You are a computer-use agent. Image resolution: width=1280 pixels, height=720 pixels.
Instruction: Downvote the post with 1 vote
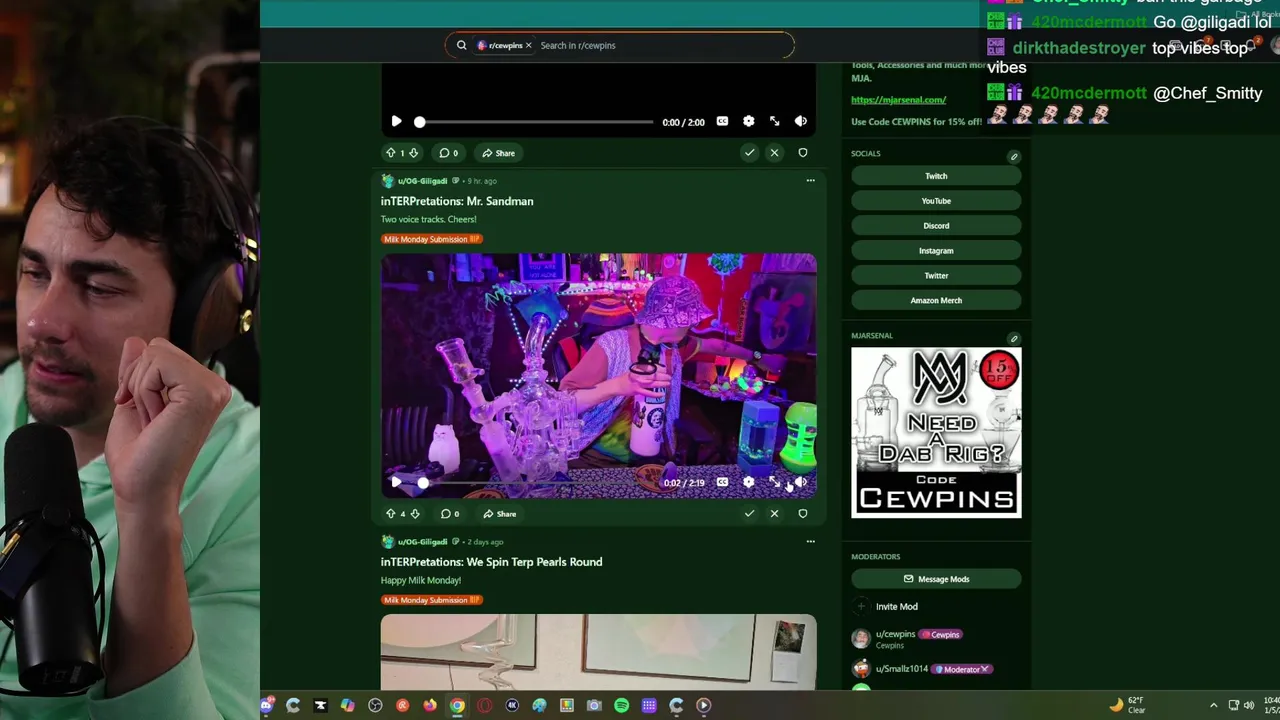(413, 153)
